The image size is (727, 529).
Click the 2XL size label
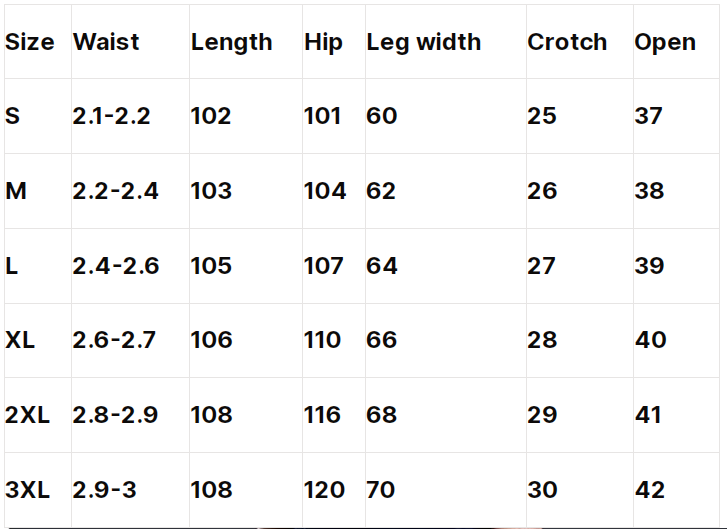[27, 415]
